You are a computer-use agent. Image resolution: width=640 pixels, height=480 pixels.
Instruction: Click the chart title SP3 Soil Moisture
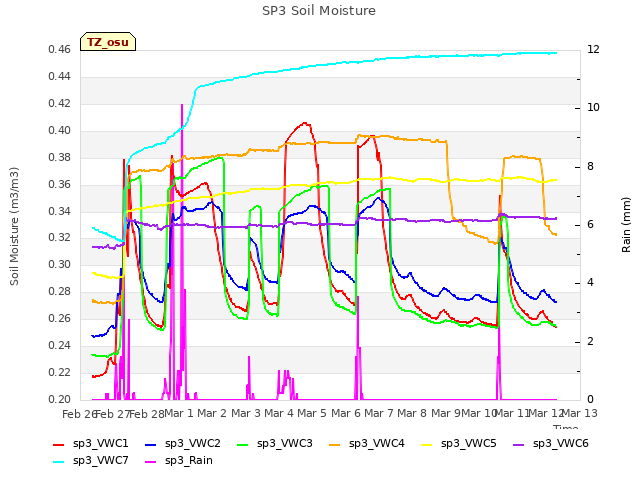pos(319,11)
